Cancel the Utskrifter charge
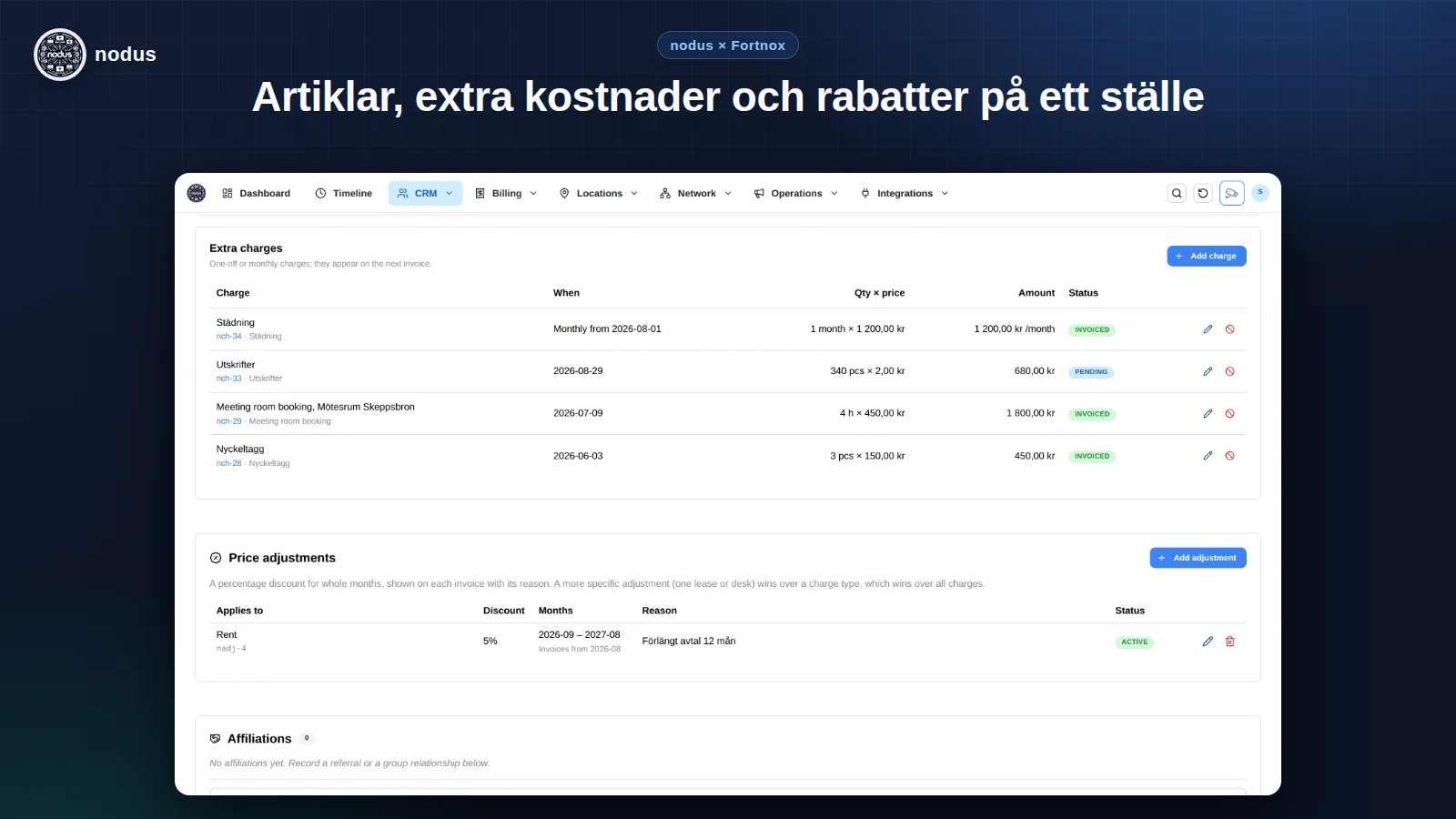This screenshot has height=819, width=1456. click(x=1229, y=371)
